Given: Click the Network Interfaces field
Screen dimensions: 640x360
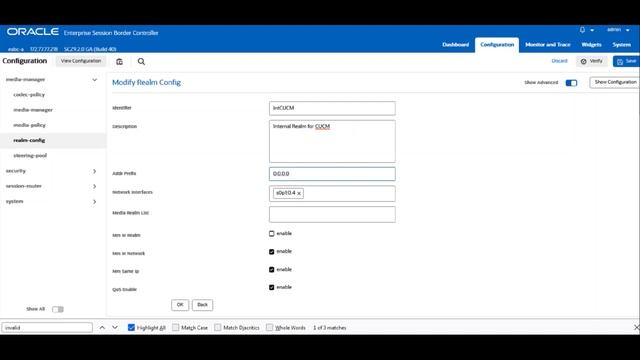Looking at the screenshot, I should point(332,193).
